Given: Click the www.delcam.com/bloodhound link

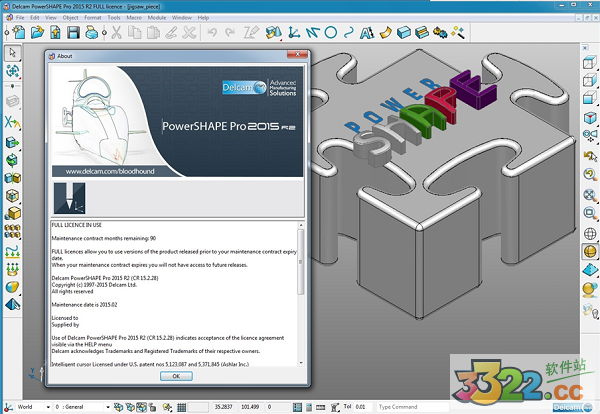Looking at the screenshot, I should click(100, 171).
